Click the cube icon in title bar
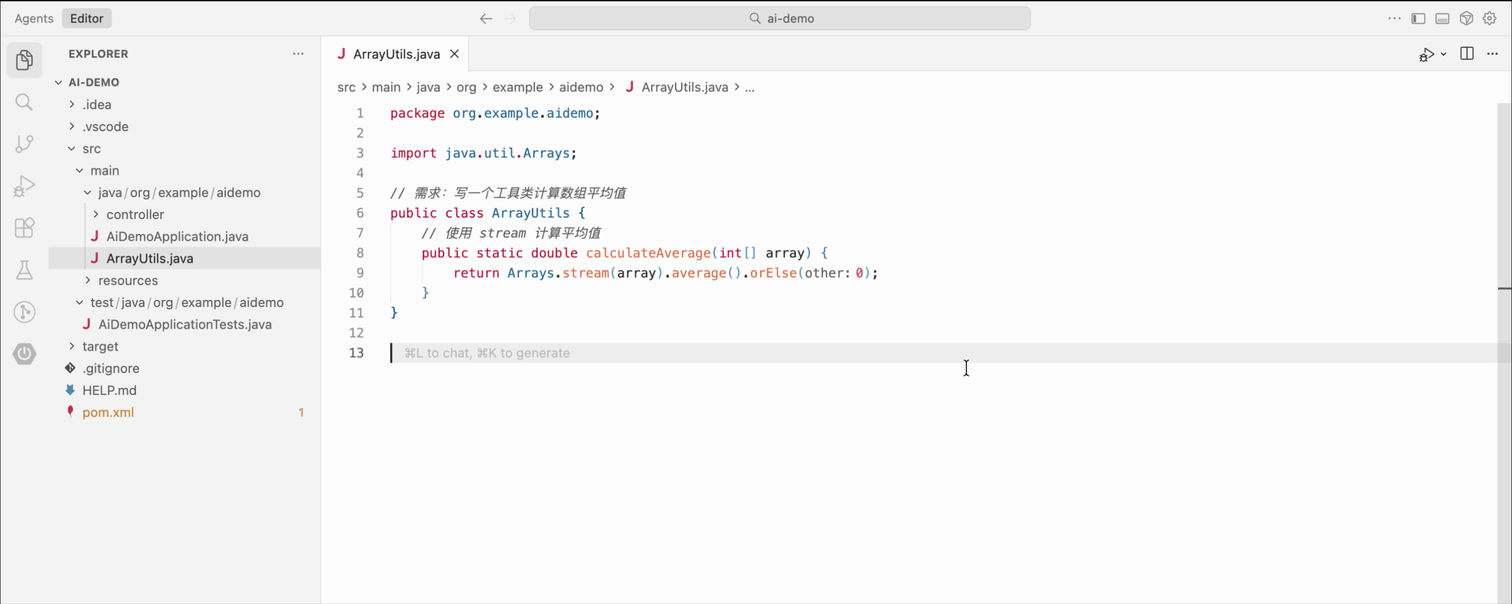Screen dimensions: 1512x604 coord(1466,18)
